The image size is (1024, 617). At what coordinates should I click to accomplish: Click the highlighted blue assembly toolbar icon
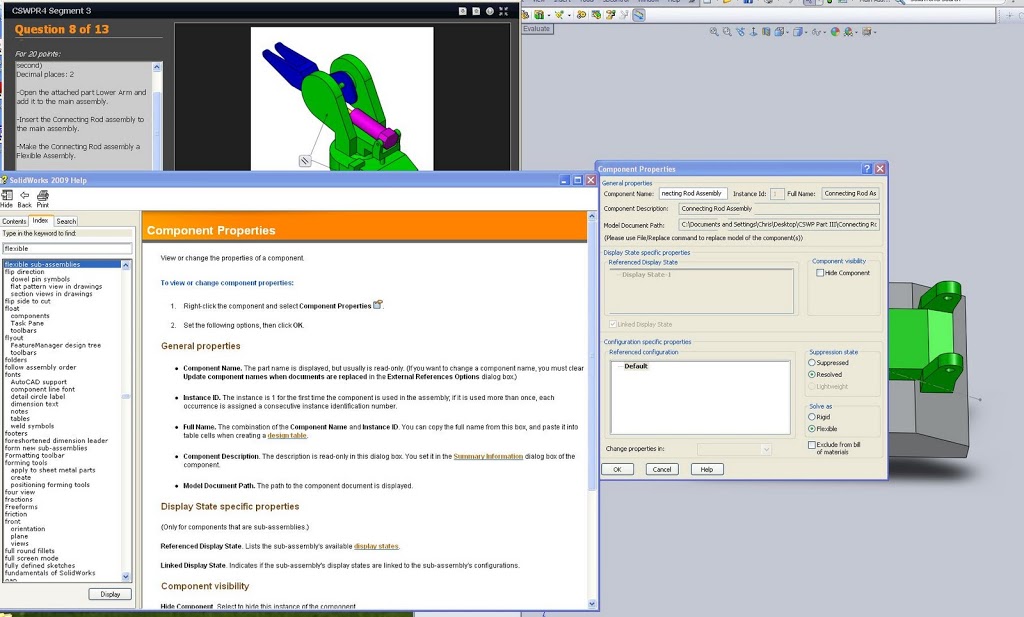coord(639,14)
